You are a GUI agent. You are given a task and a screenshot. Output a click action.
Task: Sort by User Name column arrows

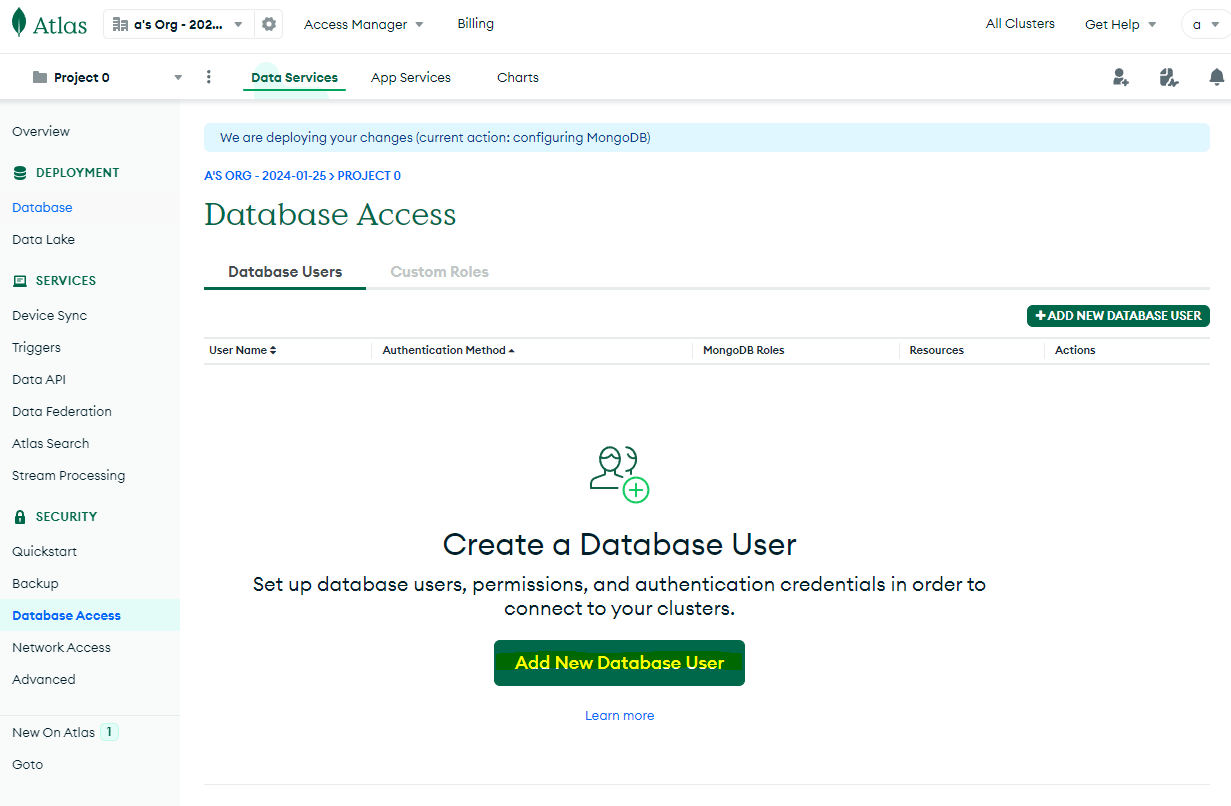273,350
